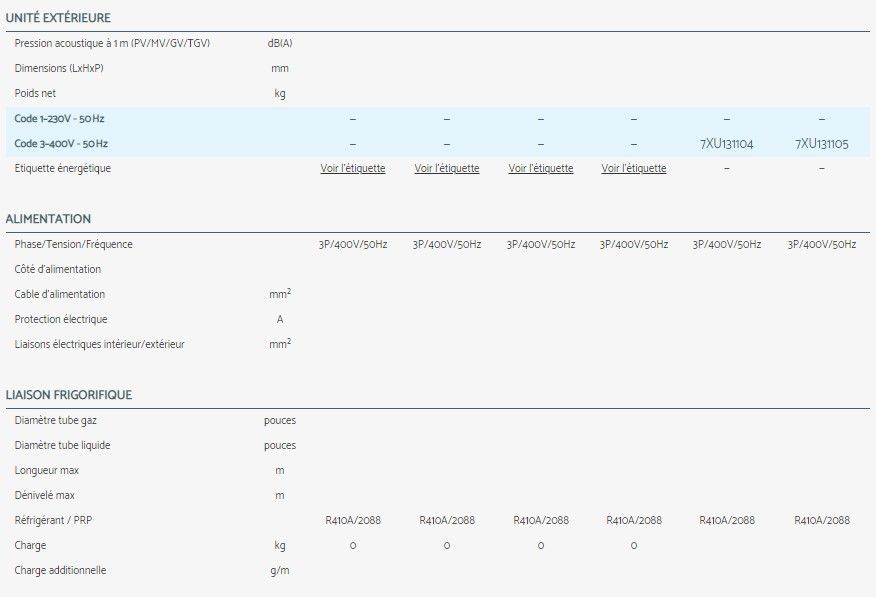Click the "Protection électrique" row label

[x=61, y=319]
